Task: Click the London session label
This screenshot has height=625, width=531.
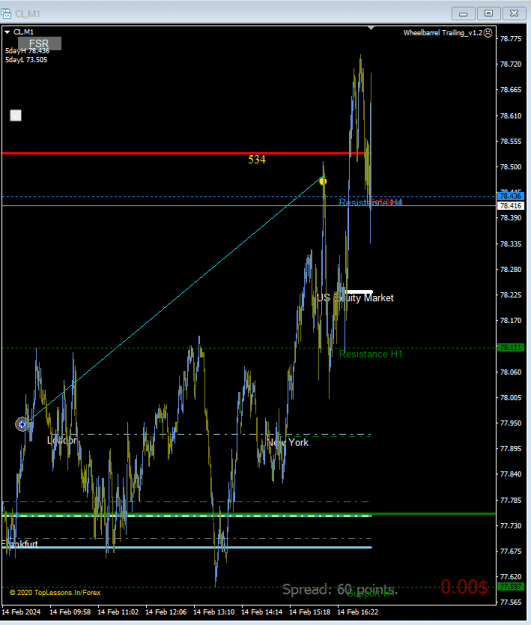Action: click(x=62, y=440)
